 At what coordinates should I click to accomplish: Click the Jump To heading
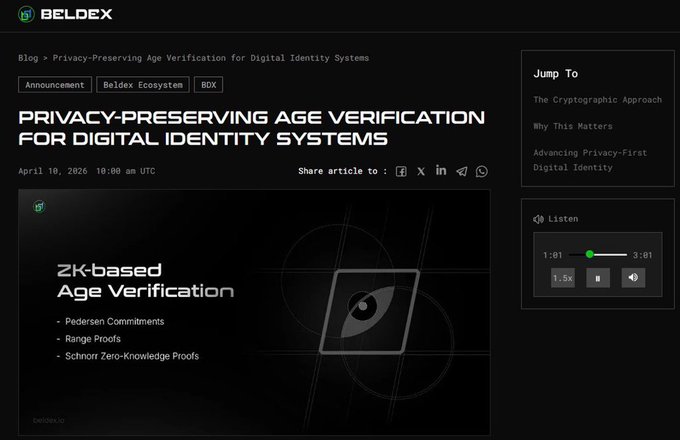coord(556,74)
